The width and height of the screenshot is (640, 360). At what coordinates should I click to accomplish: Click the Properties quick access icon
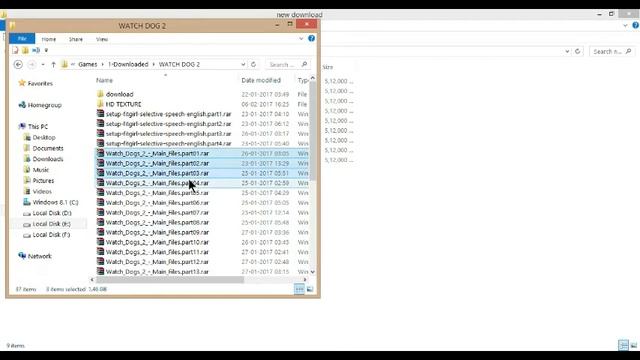click(x=16, y=50)
